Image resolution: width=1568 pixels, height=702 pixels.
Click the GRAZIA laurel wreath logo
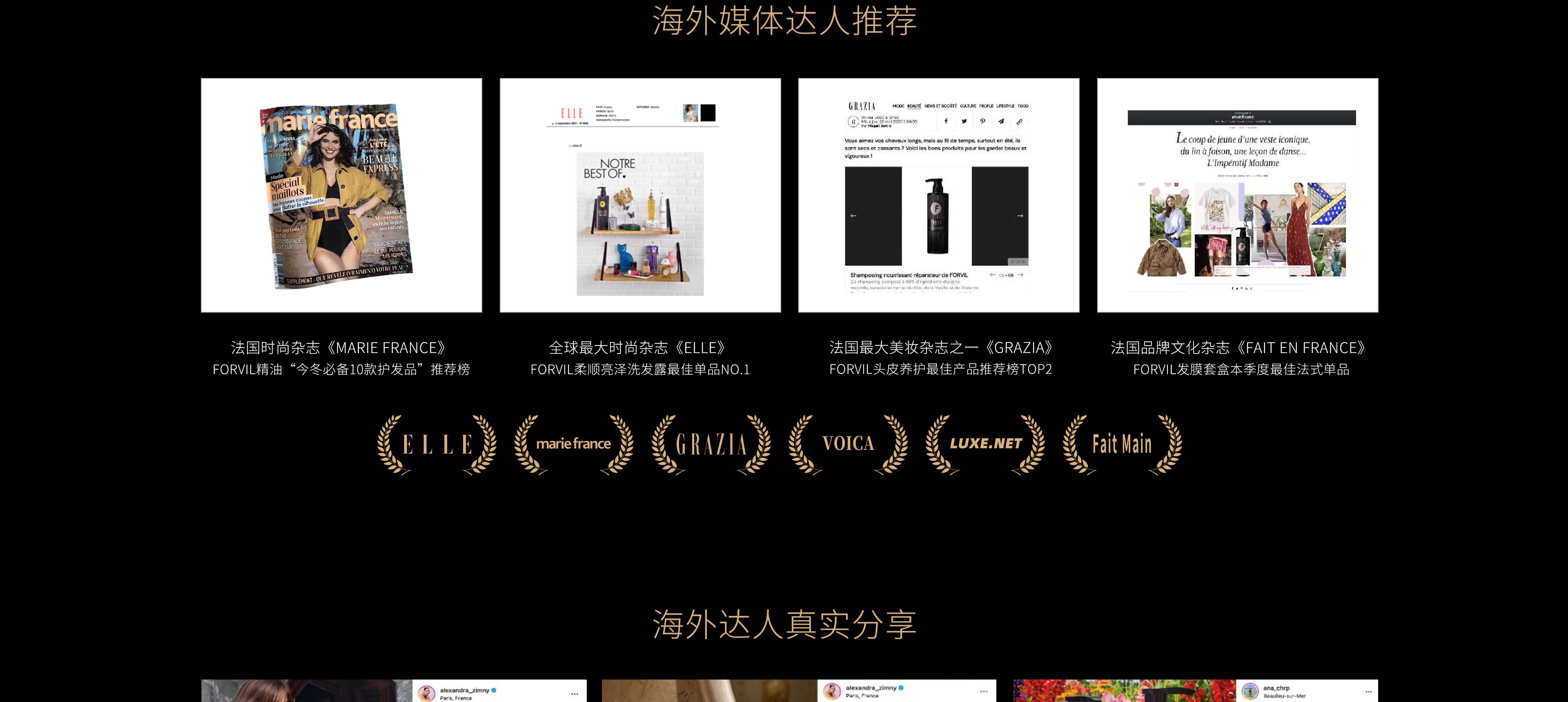711,444
